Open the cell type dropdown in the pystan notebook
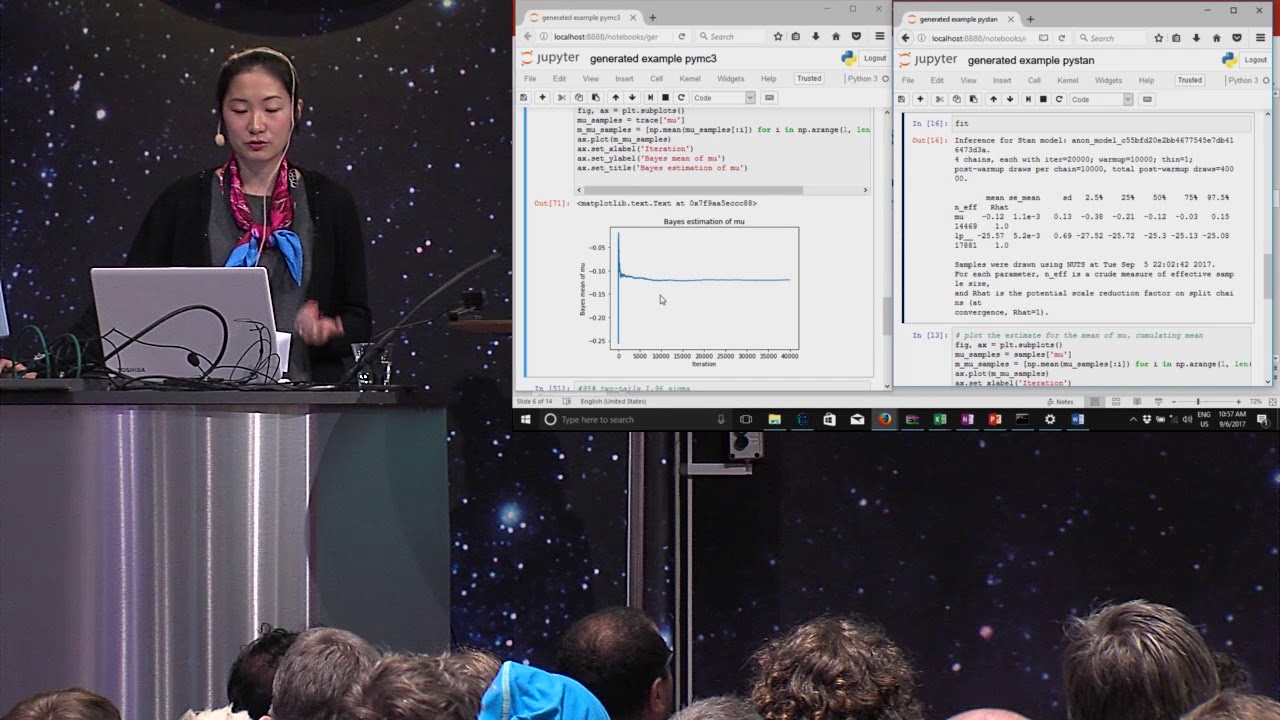The height and width of the screenshot is (720, 1280). point(1101,99)
